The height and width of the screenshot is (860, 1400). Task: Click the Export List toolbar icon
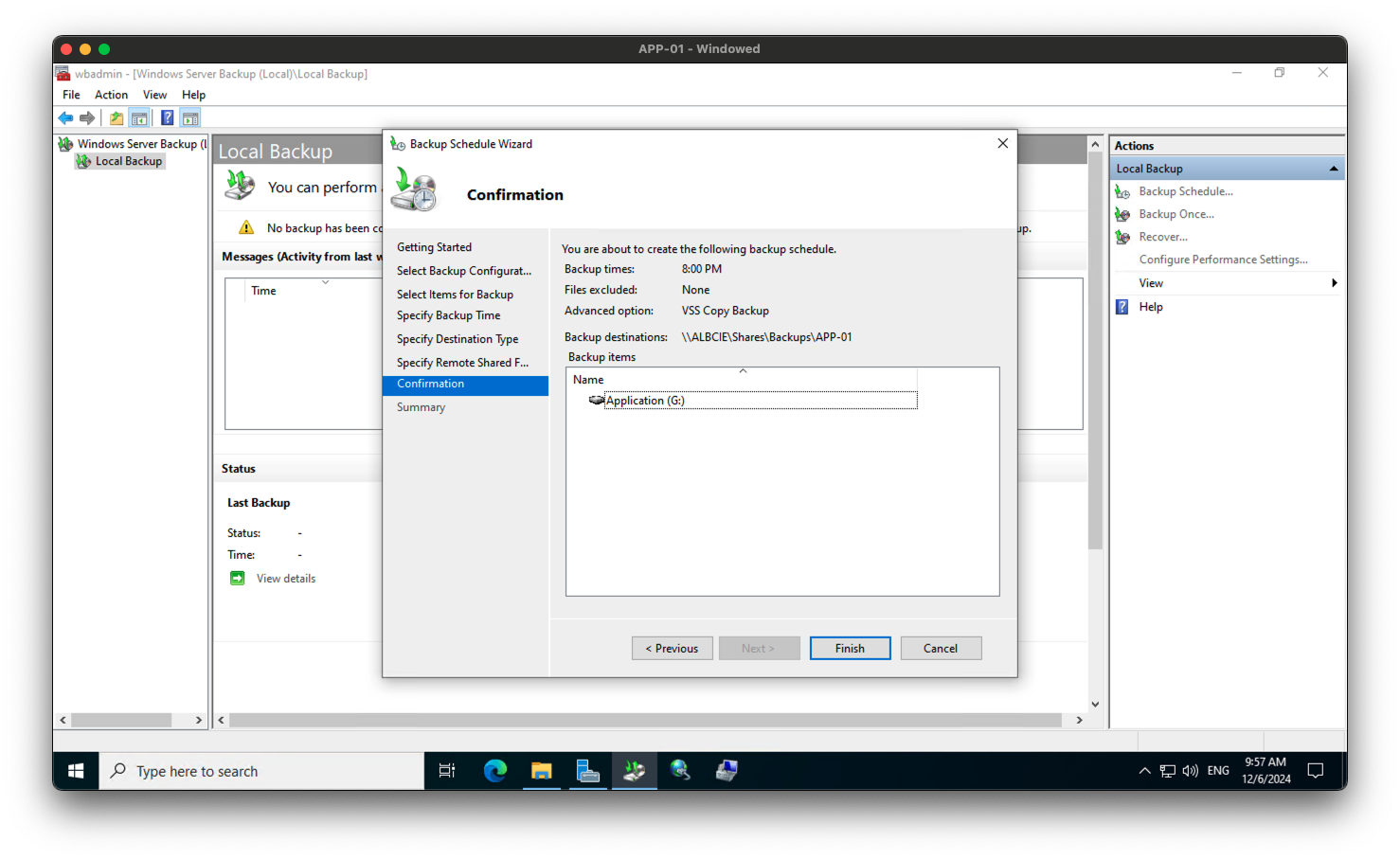(x=115, y=117)
